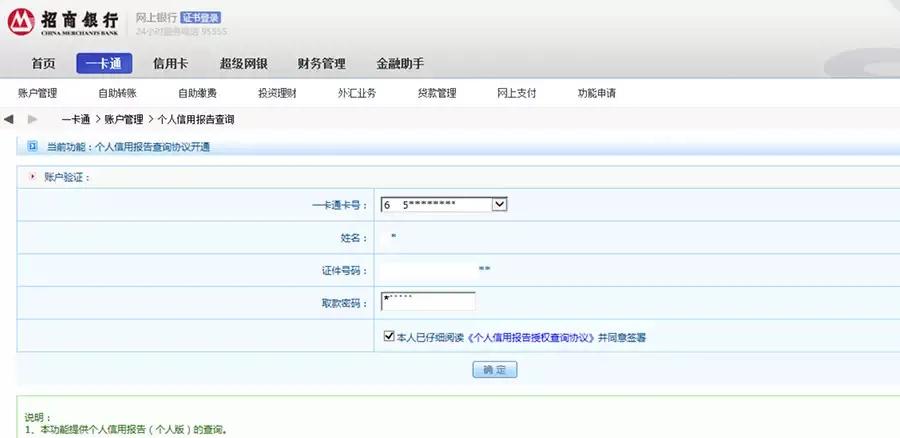Screen dimensions: 900x438
Task: Uncheck the agreement consent checkbox
Action: point(389,336)
